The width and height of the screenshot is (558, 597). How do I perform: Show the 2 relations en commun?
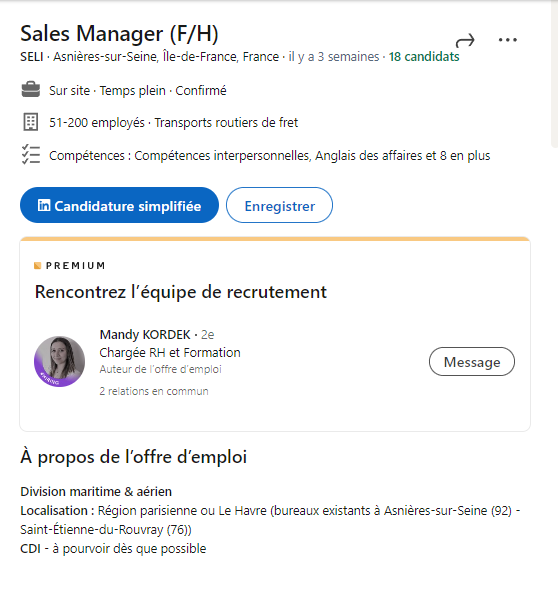[154, 391]
